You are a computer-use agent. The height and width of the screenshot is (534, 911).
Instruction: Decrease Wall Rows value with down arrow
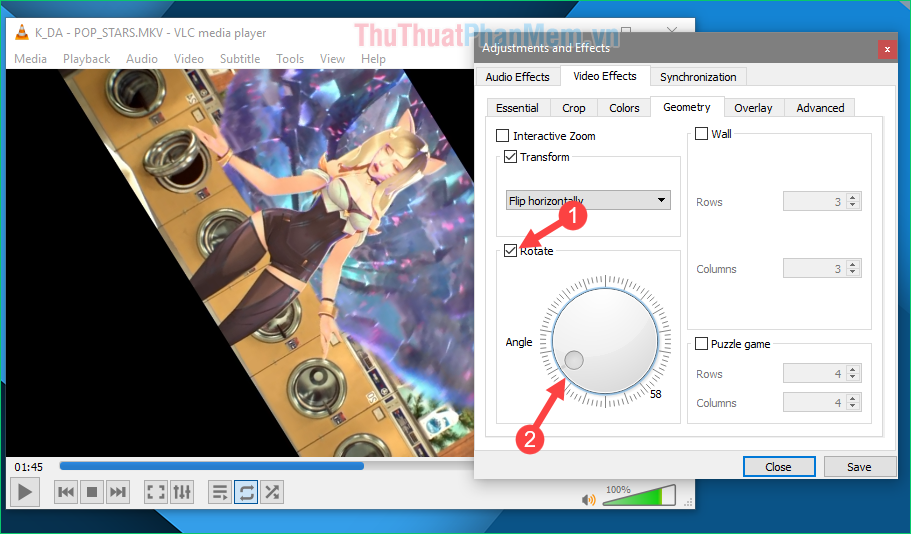point(852,206)
